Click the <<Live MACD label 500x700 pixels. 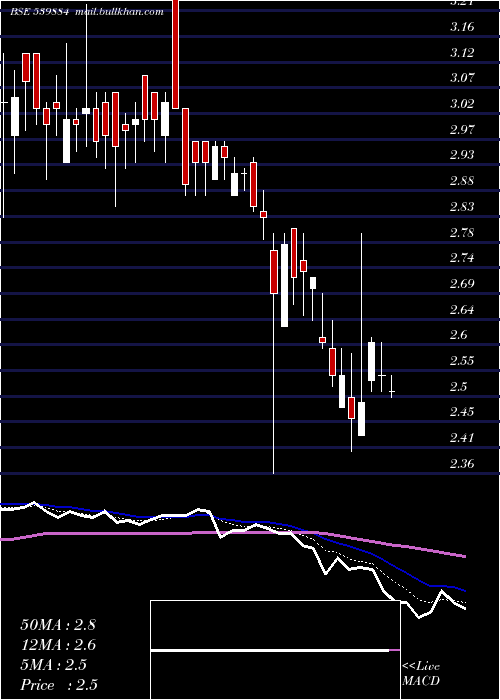pyautogui.click(x=421, y=674)
